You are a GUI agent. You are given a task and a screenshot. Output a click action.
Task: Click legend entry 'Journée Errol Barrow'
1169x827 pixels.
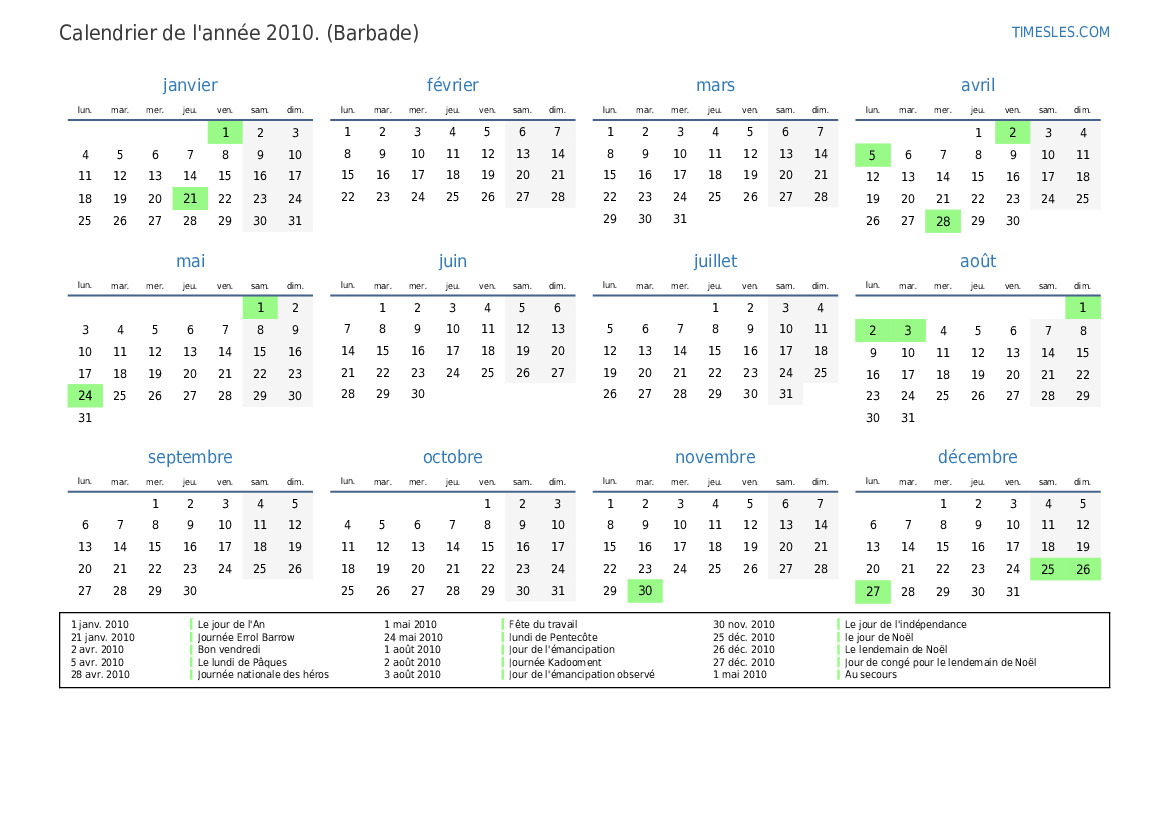click(246, 638)
